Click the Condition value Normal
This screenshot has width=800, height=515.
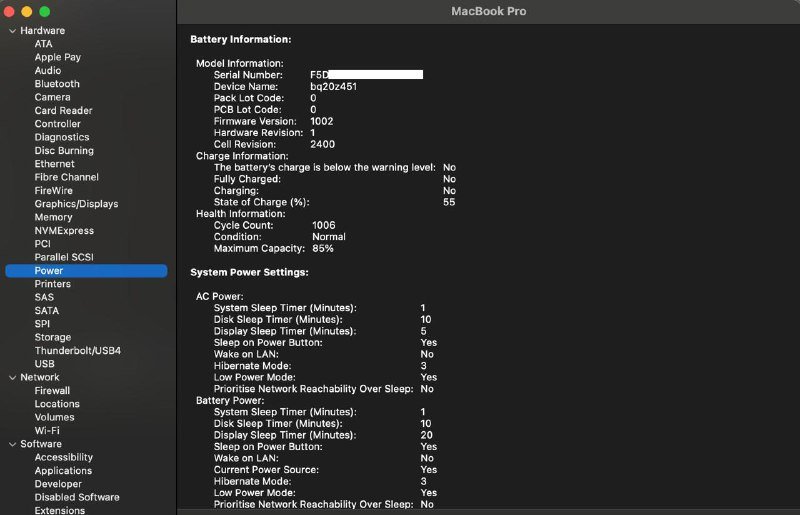pyautogui.click(x=329, y=237)
